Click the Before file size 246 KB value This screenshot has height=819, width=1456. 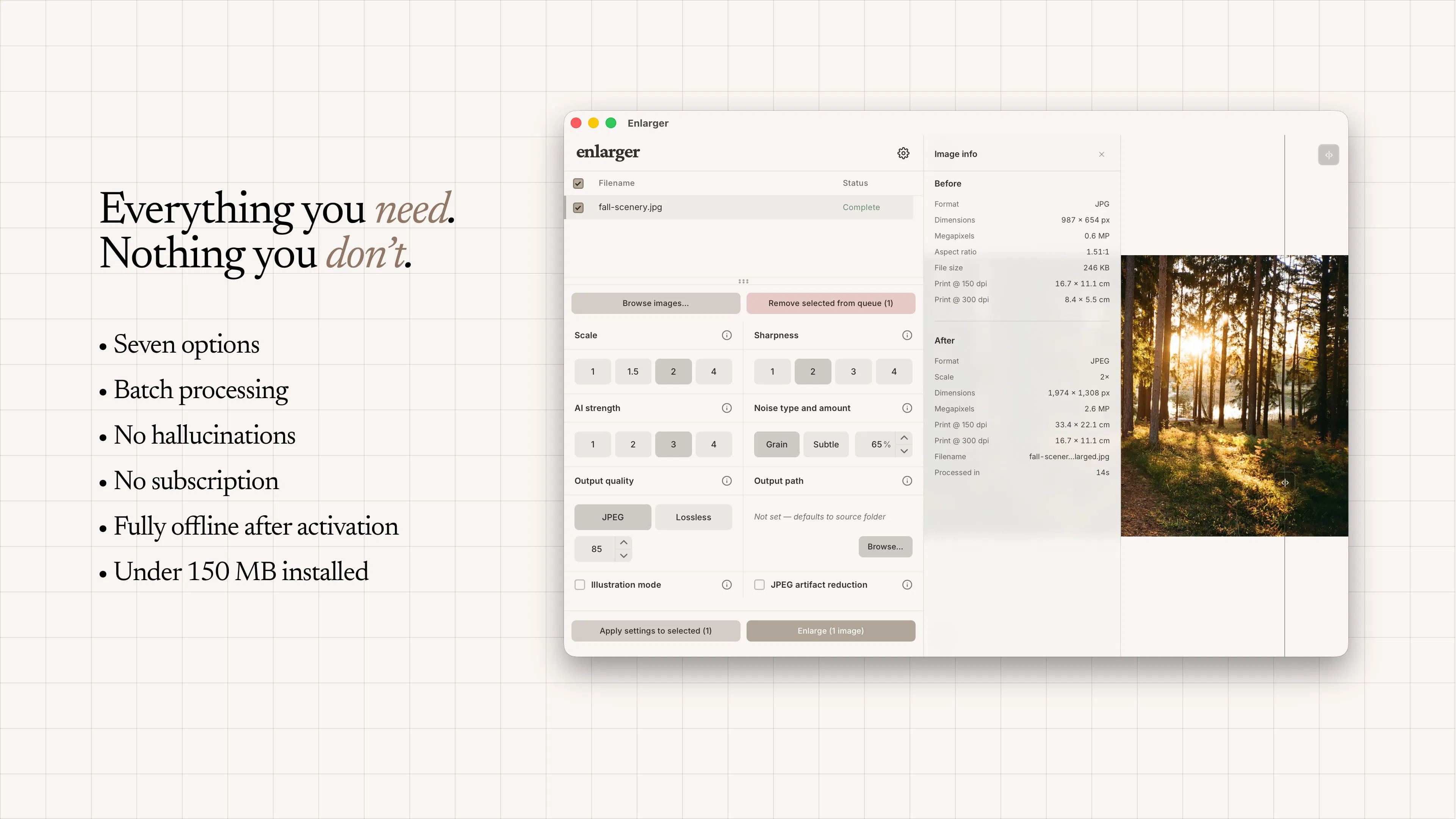tap(1096, 268)
